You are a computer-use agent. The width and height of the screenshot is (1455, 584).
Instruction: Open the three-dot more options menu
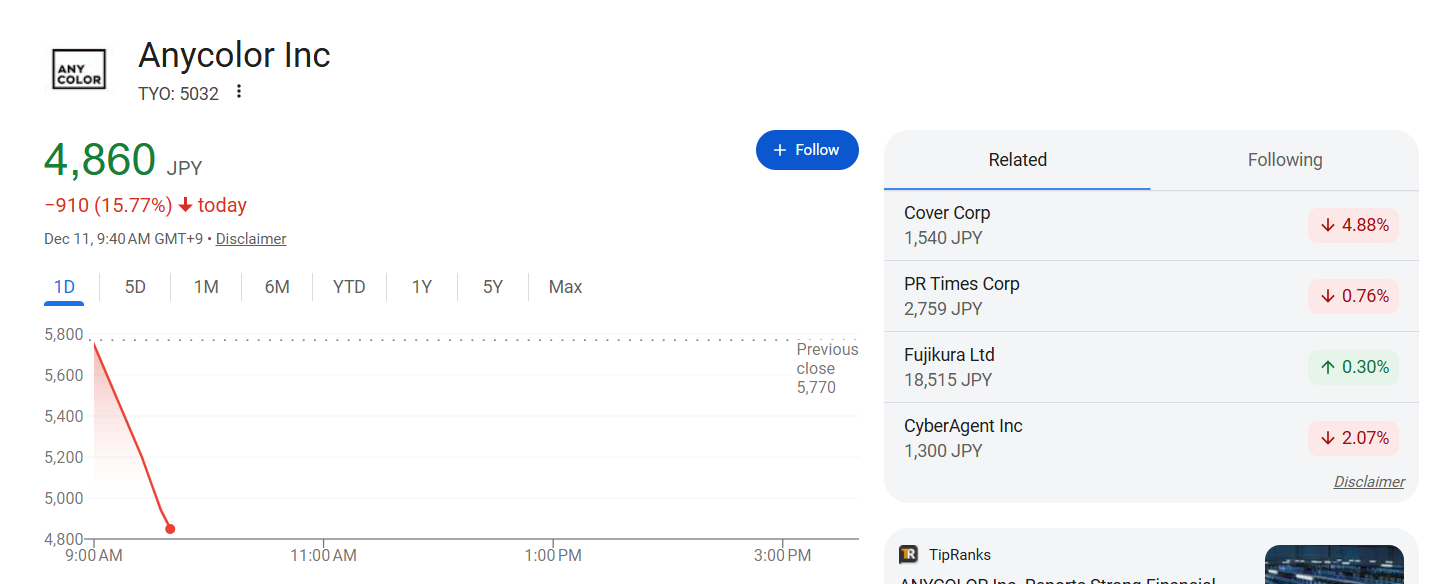coord(238,92)
